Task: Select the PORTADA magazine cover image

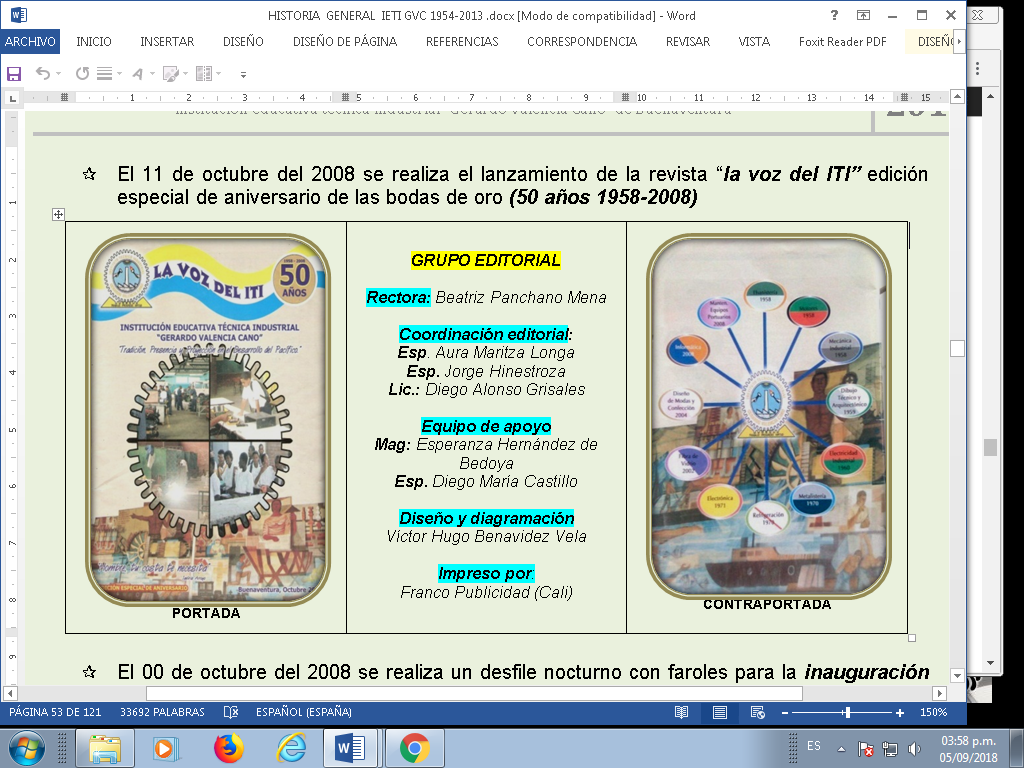Action: 208,419
